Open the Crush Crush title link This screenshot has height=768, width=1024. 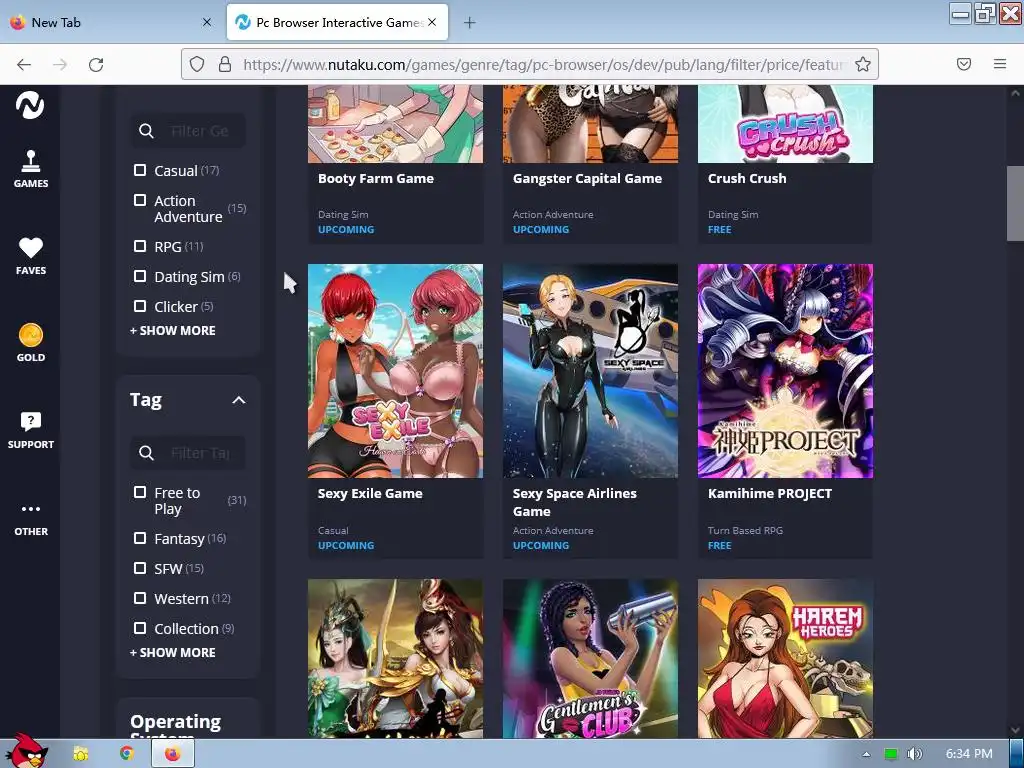tap(747, 178)
